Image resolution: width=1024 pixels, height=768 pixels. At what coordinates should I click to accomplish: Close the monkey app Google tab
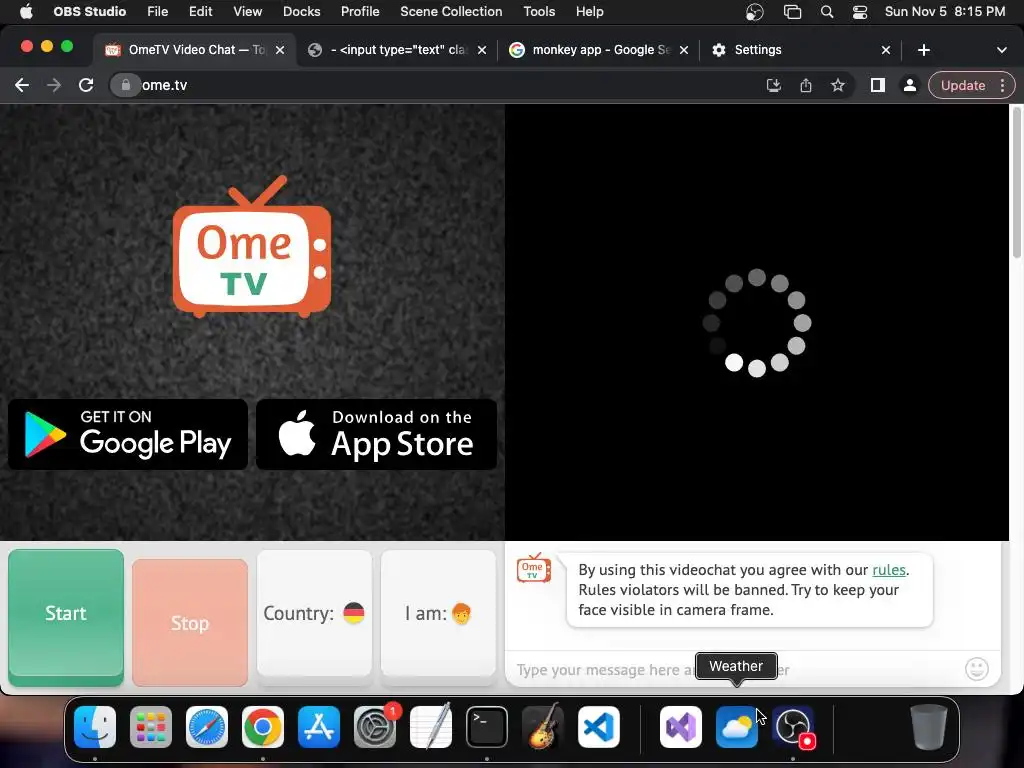tap(684, 50)
